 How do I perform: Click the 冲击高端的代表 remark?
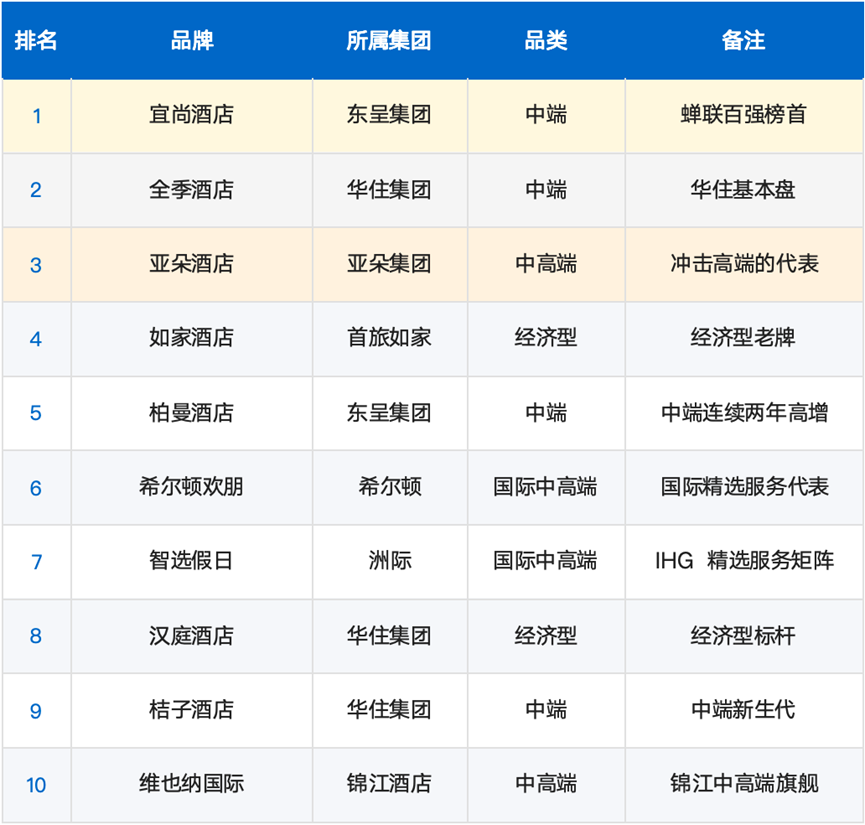[744, 264]
